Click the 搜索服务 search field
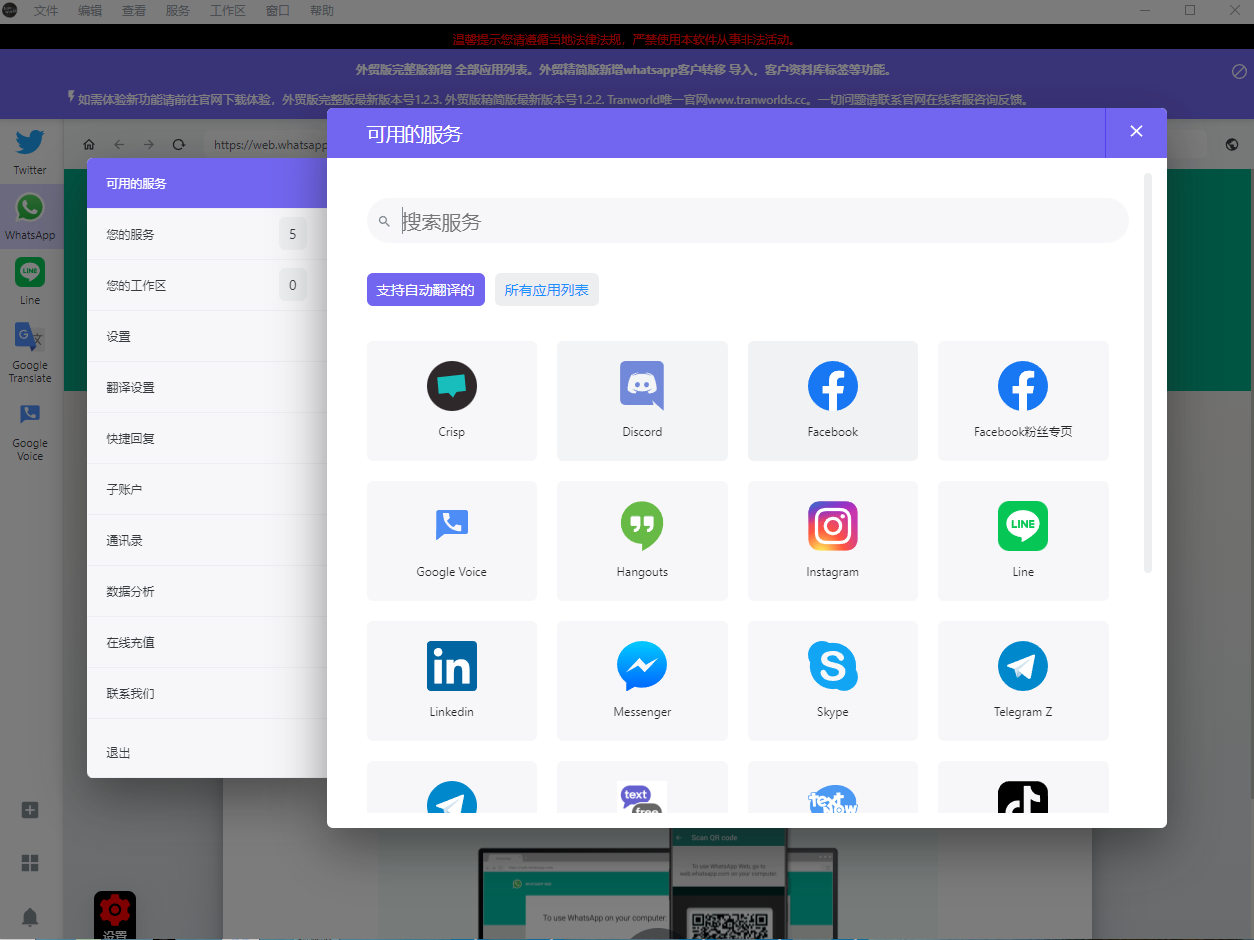The width and height of the screenshot is (1254, 940). [760, 221]
